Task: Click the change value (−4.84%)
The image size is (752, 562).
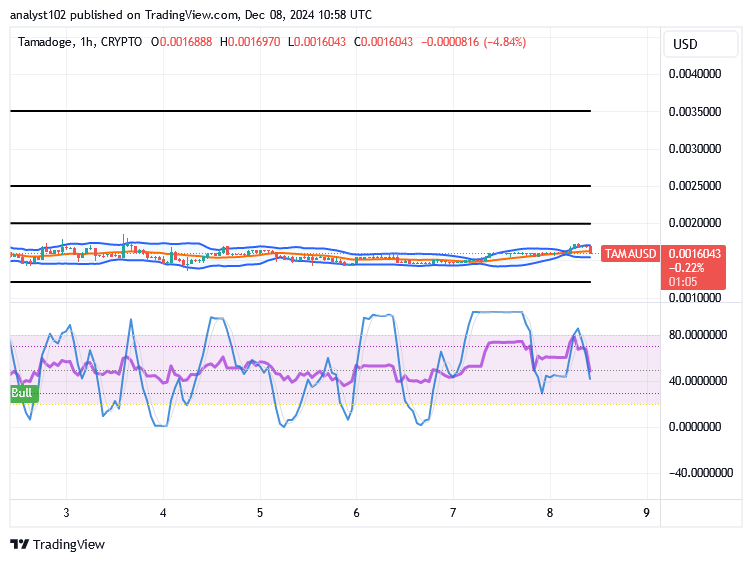Action: click(x=505, y=42)
